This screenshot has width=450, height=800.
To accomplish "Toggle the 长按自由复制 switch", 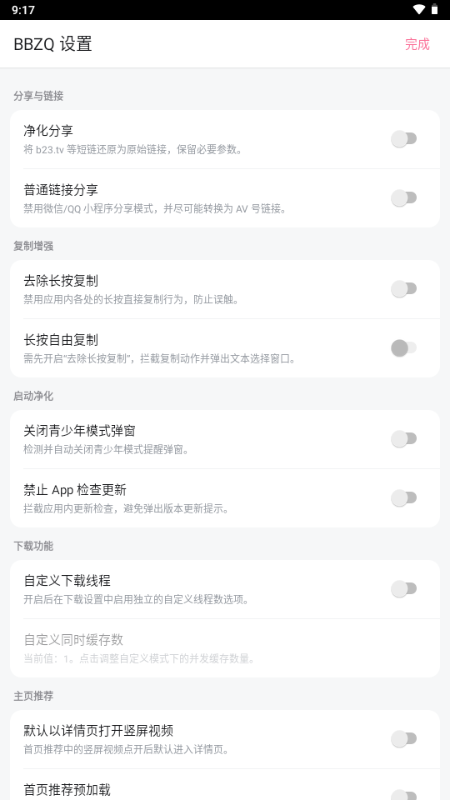I will coord(404,348).
